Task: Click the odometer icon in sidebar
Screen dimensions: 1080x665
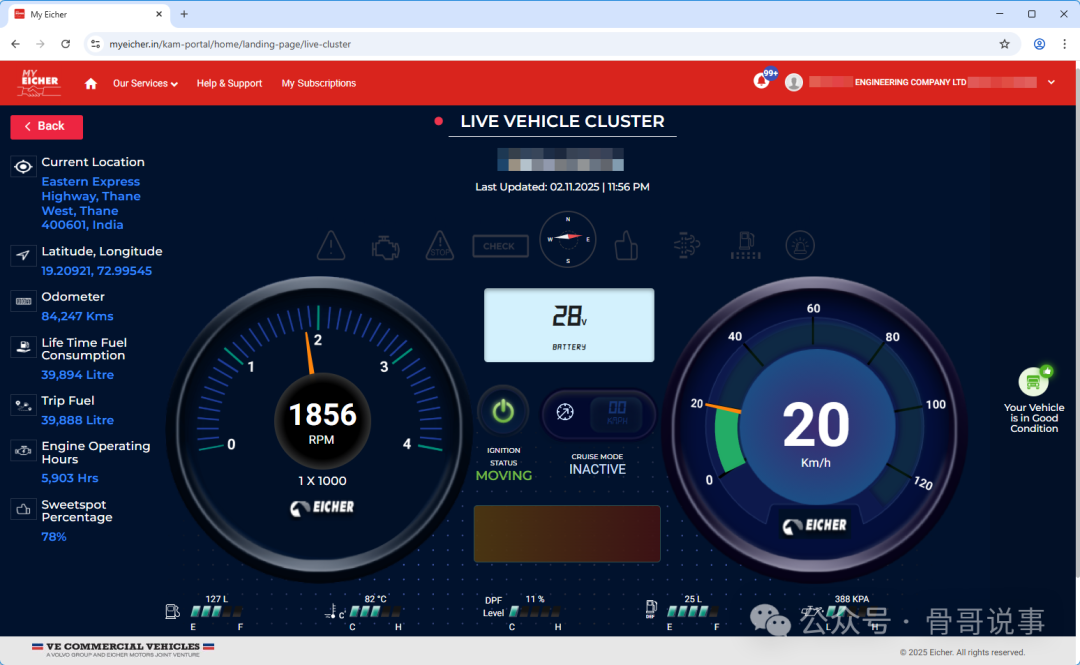Action: pyautogui.click(x=23, y=301)
